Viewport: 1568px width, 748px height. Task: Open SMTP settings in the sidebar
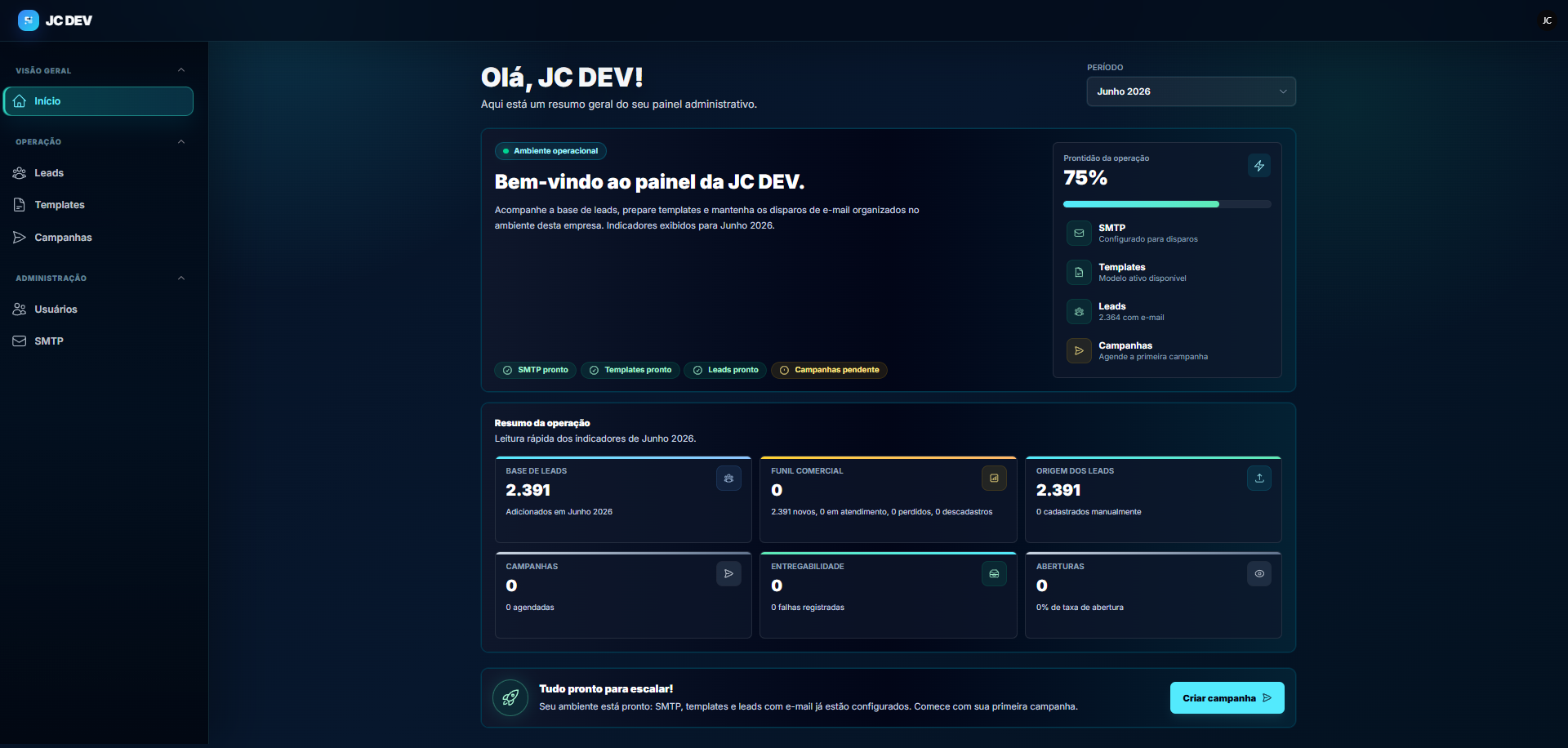pos(98,341)
